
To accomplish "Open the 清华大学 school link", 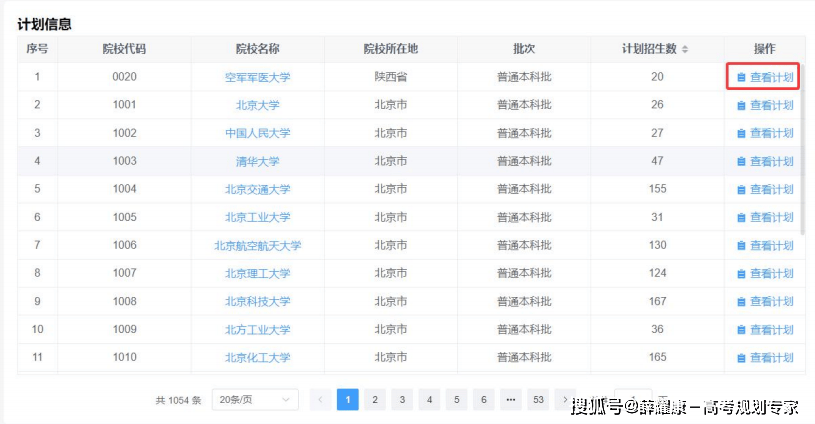I will pyautogui.click(x=258, y=162).
